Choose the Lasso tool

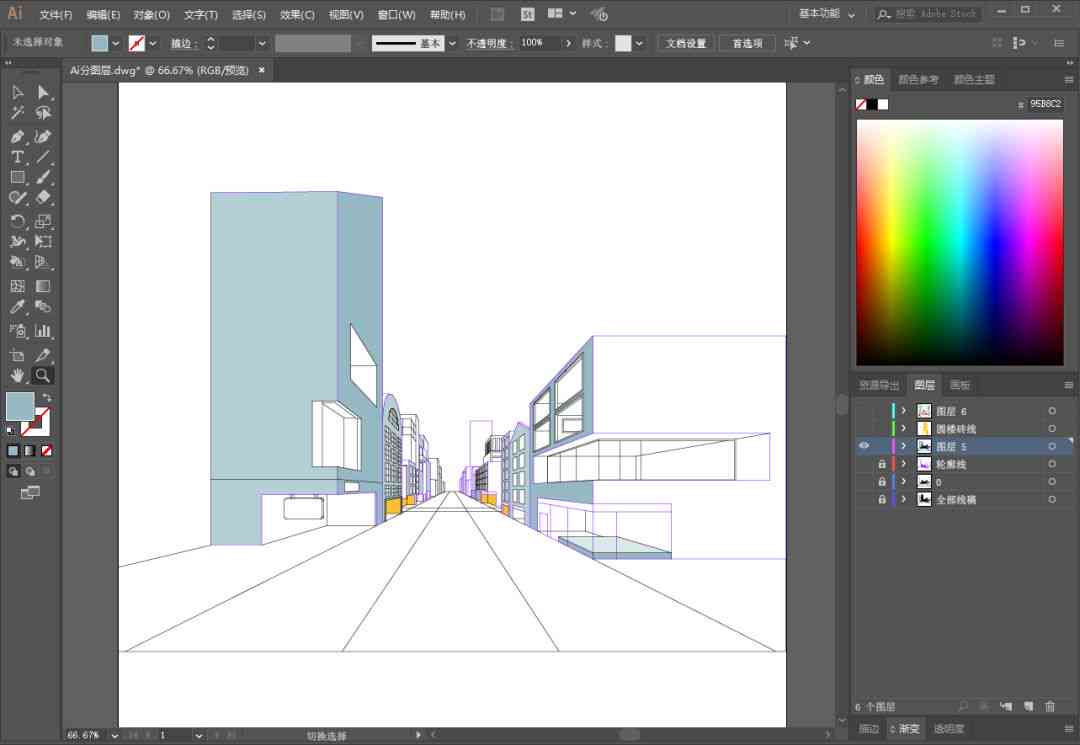point(43,113)
